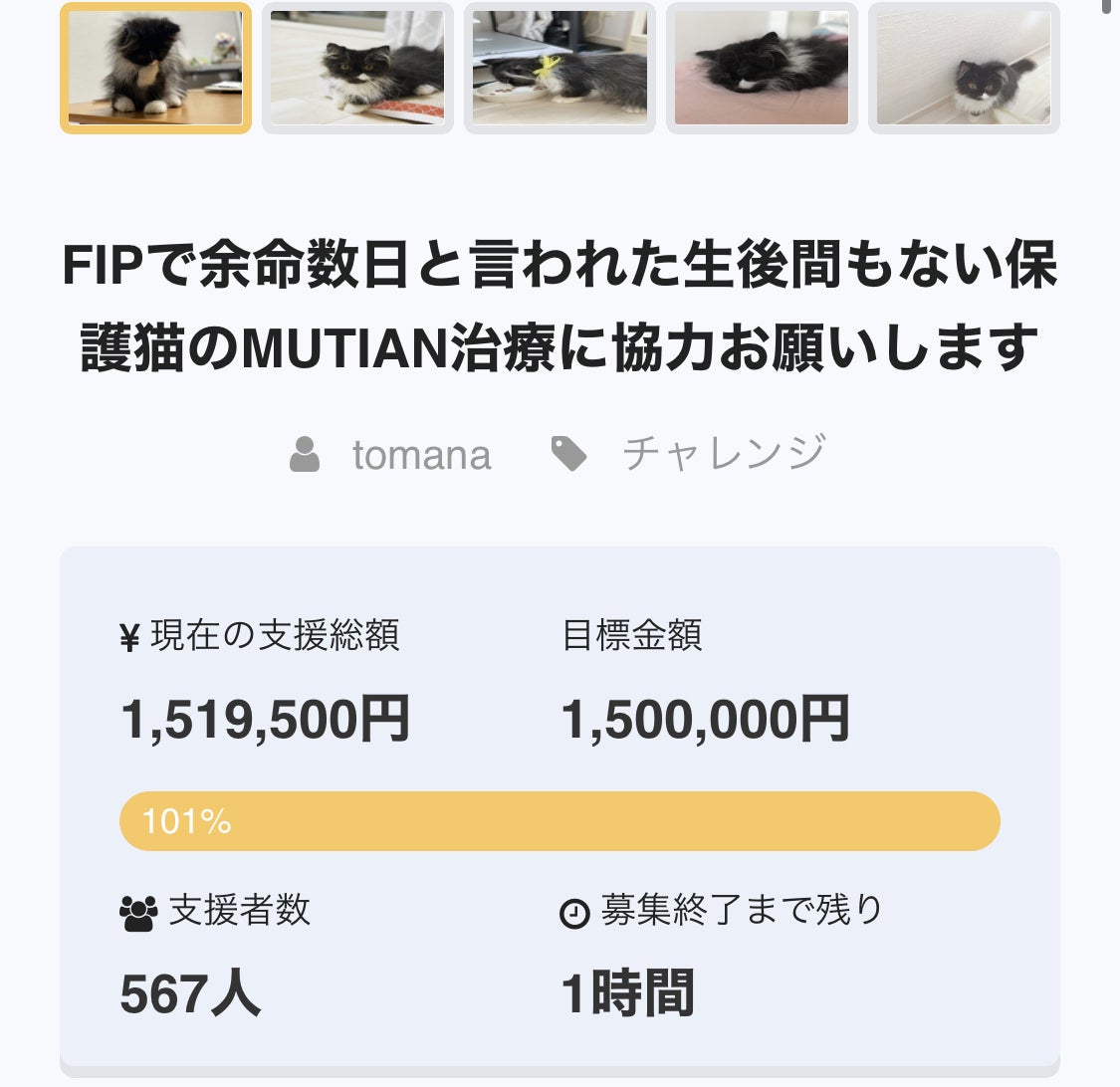Click the user profile icon beside tomana
The image size is (1120, 1087).
coord(305,455)
